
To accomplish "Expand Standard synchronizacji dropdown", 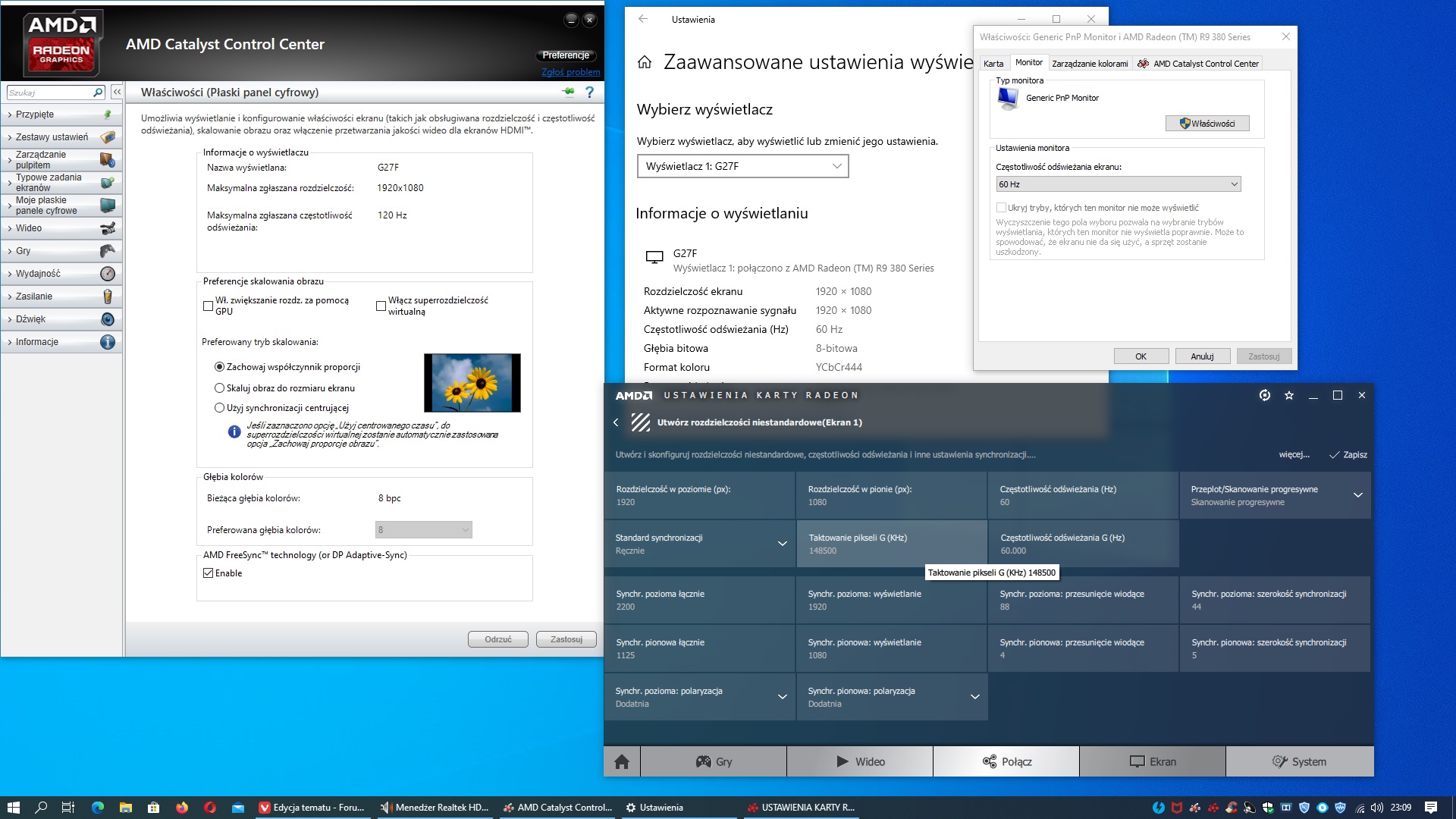I will [782, 544].
